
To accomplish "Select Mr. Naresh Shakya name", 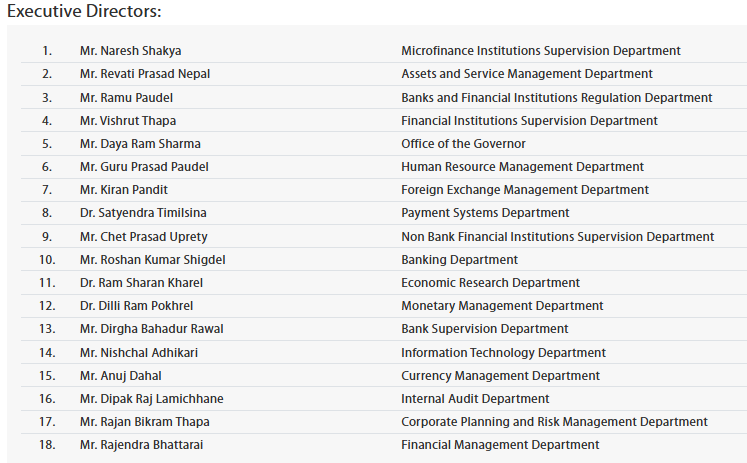I will pos(130,51).
